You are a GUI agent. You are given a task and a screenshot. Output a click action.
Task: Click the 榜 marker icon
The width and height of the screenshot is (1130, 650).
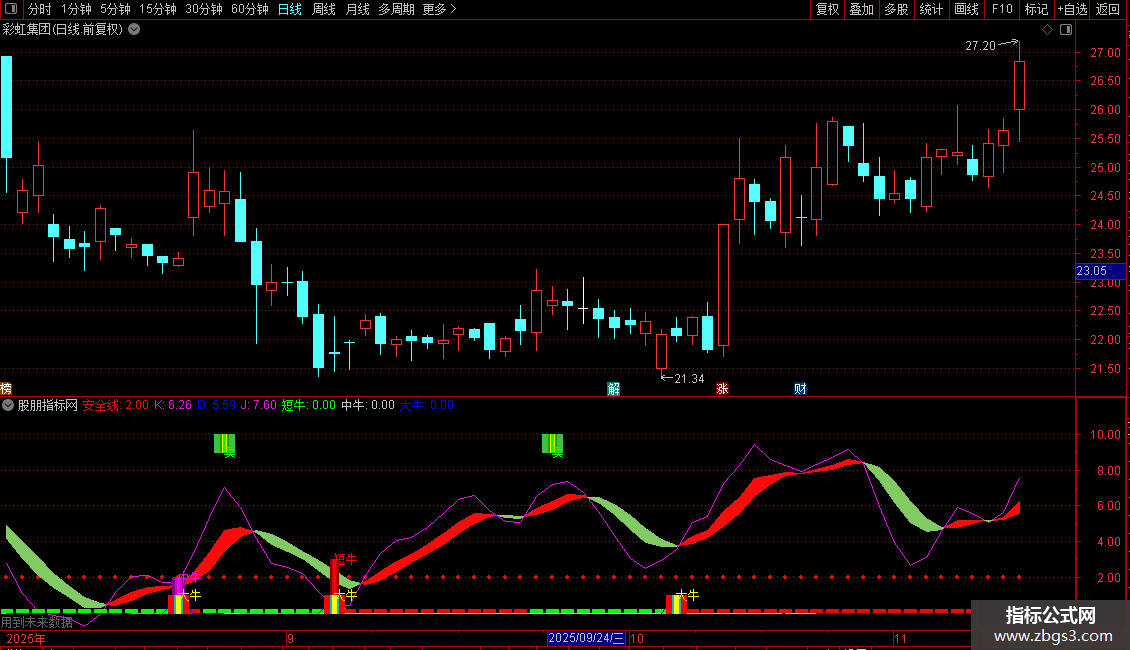[x=6, y=389]
